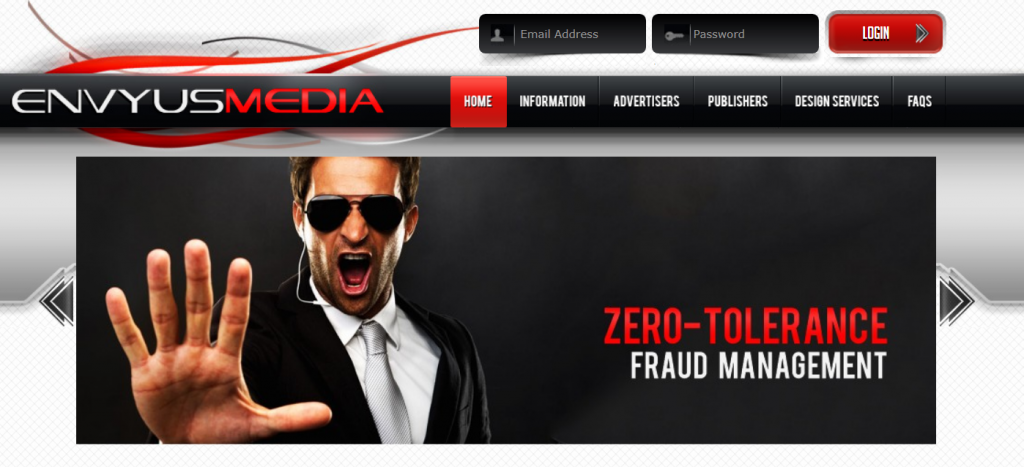Click the key icon beside Password
This screenshot has width=1024, height=467.
click(675, 35)
